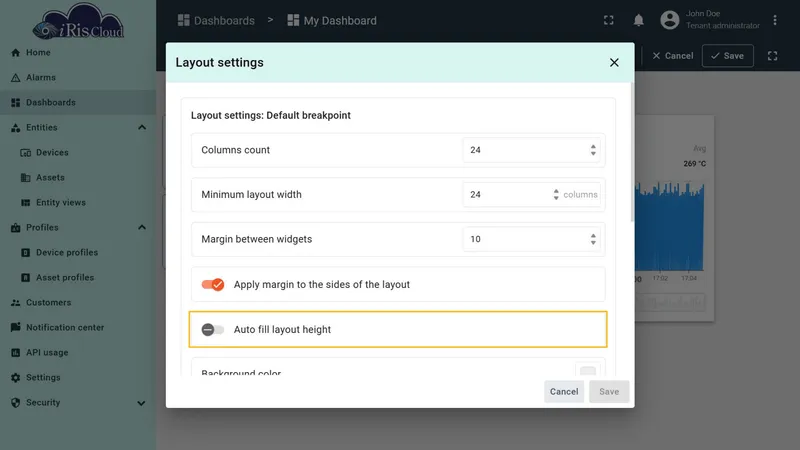
Task: Click the Assets building icon
Action: click(26, 178)
